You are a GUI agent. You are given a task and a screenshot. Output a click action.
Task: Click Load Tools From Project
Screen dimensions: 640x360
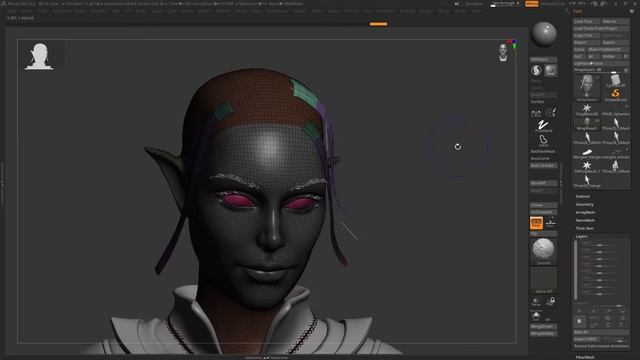[601, 28]
